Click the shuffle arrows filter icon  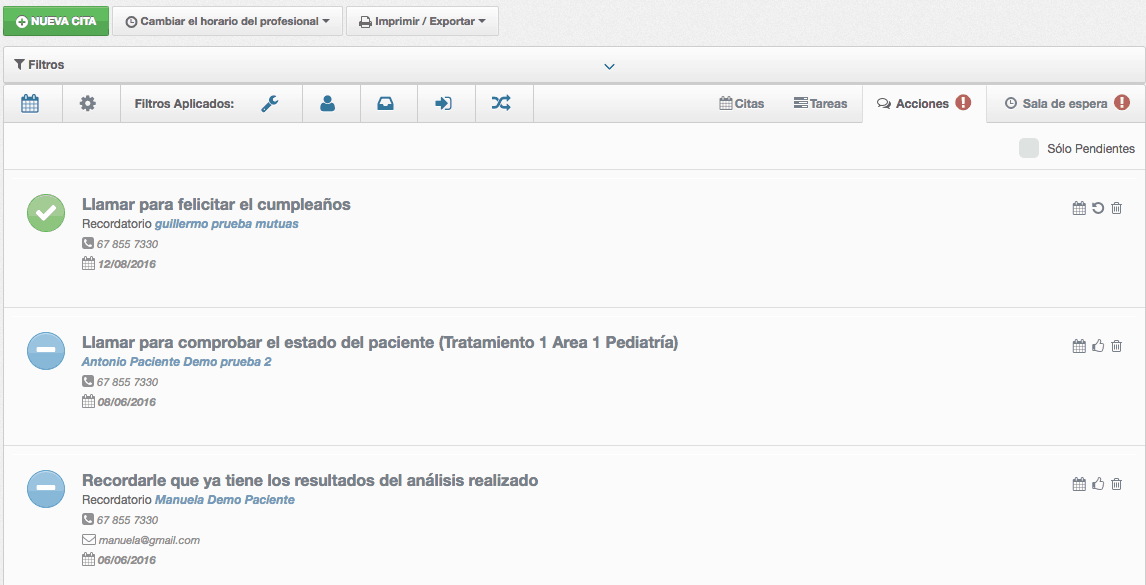pyautogui.click(x=501, y=104)
